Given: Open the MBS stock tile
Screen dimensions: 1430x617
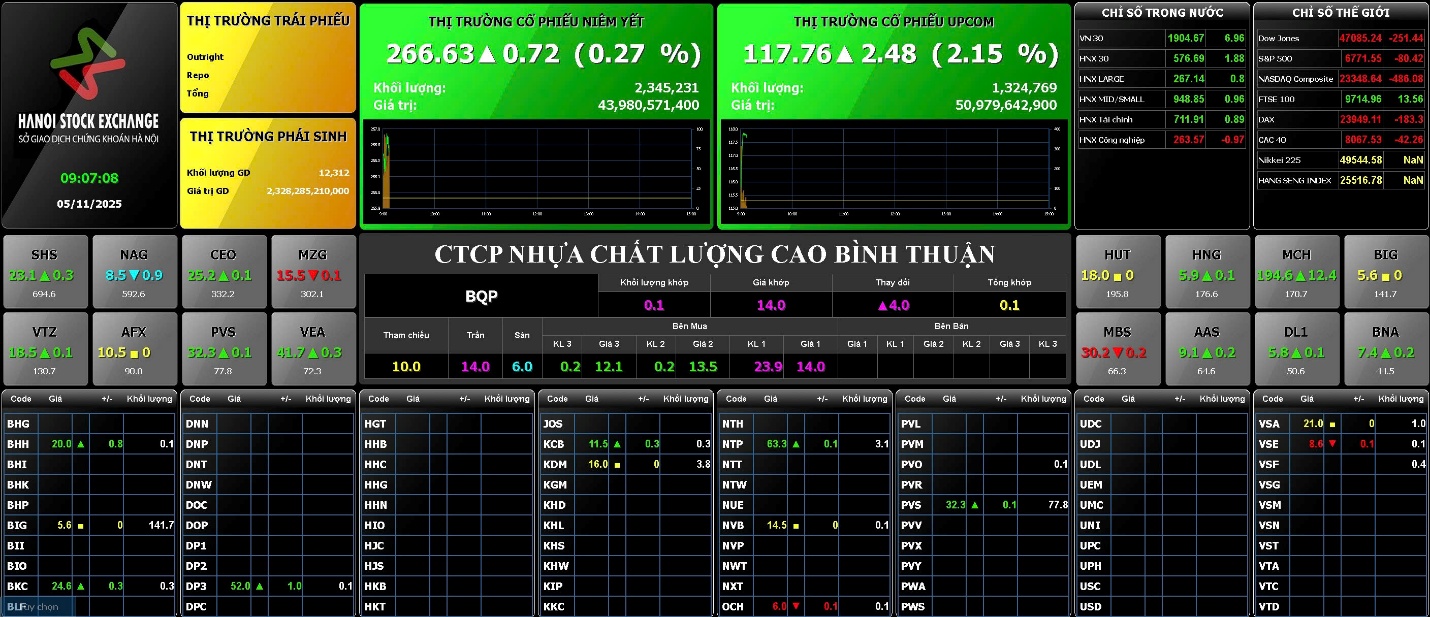Looking at the screenshot, I should point(1117,349).
